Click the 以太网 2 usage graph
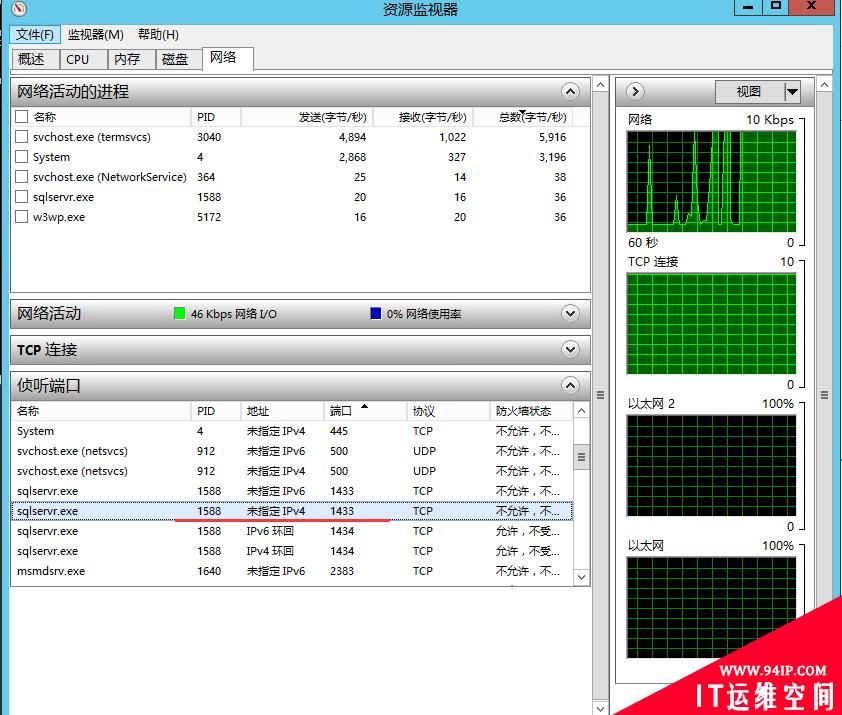 click(x=712, y=465)
